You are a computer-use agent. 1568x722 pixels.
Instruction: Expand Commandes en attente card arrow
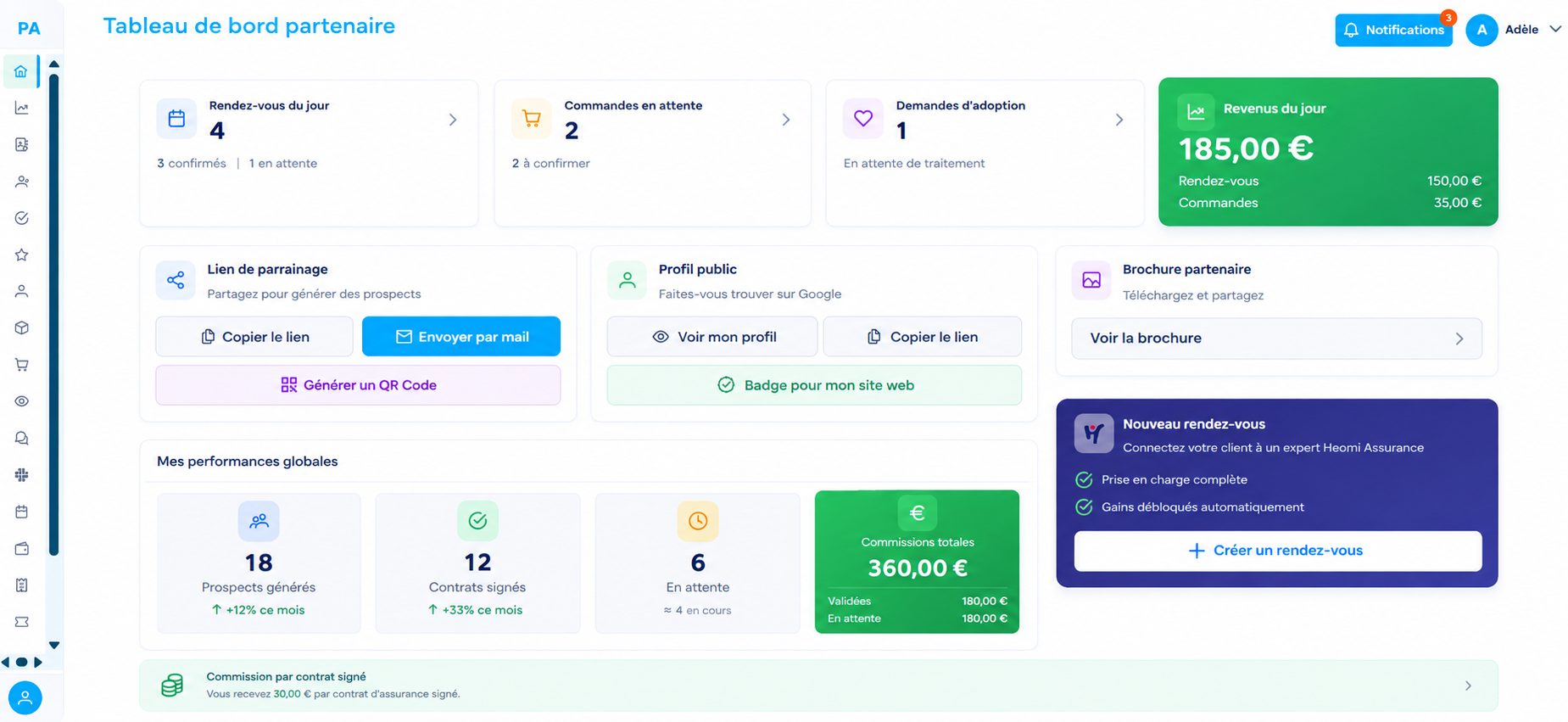(786, 120)
